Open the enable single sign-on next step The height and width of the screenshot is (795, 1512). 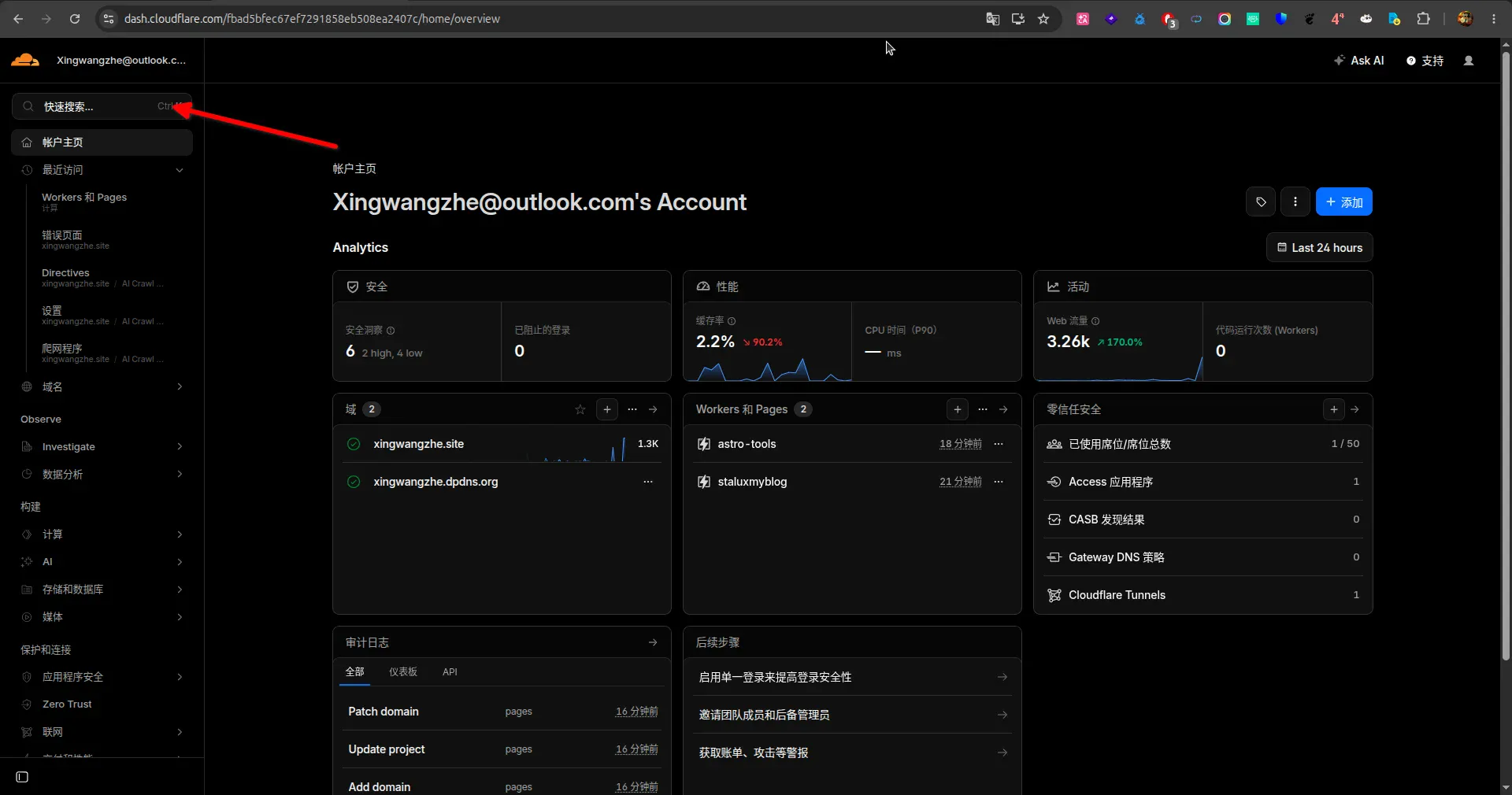click(x=853, y=677)
